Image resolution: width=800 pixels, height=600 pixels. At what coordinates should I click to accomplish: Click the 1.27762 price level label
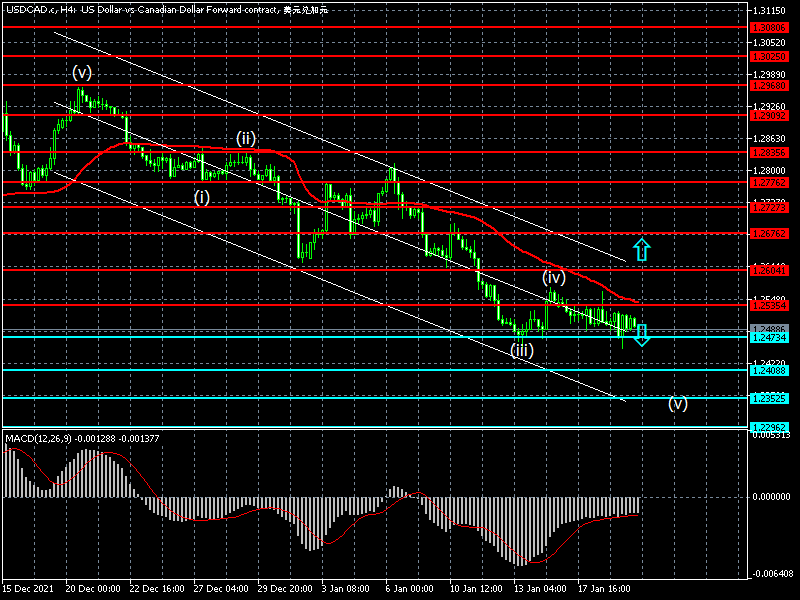point(769,183)
